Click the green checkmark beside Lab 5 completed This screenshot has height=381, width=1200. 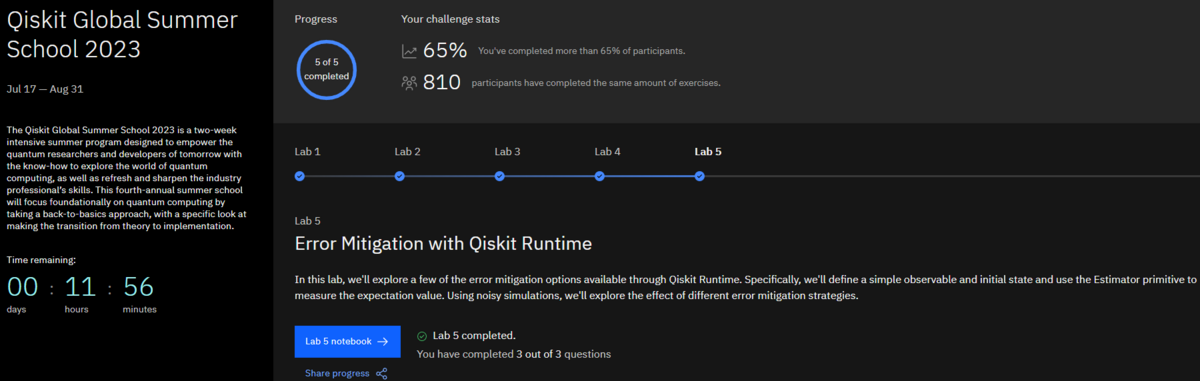click(x=422, y=336)
